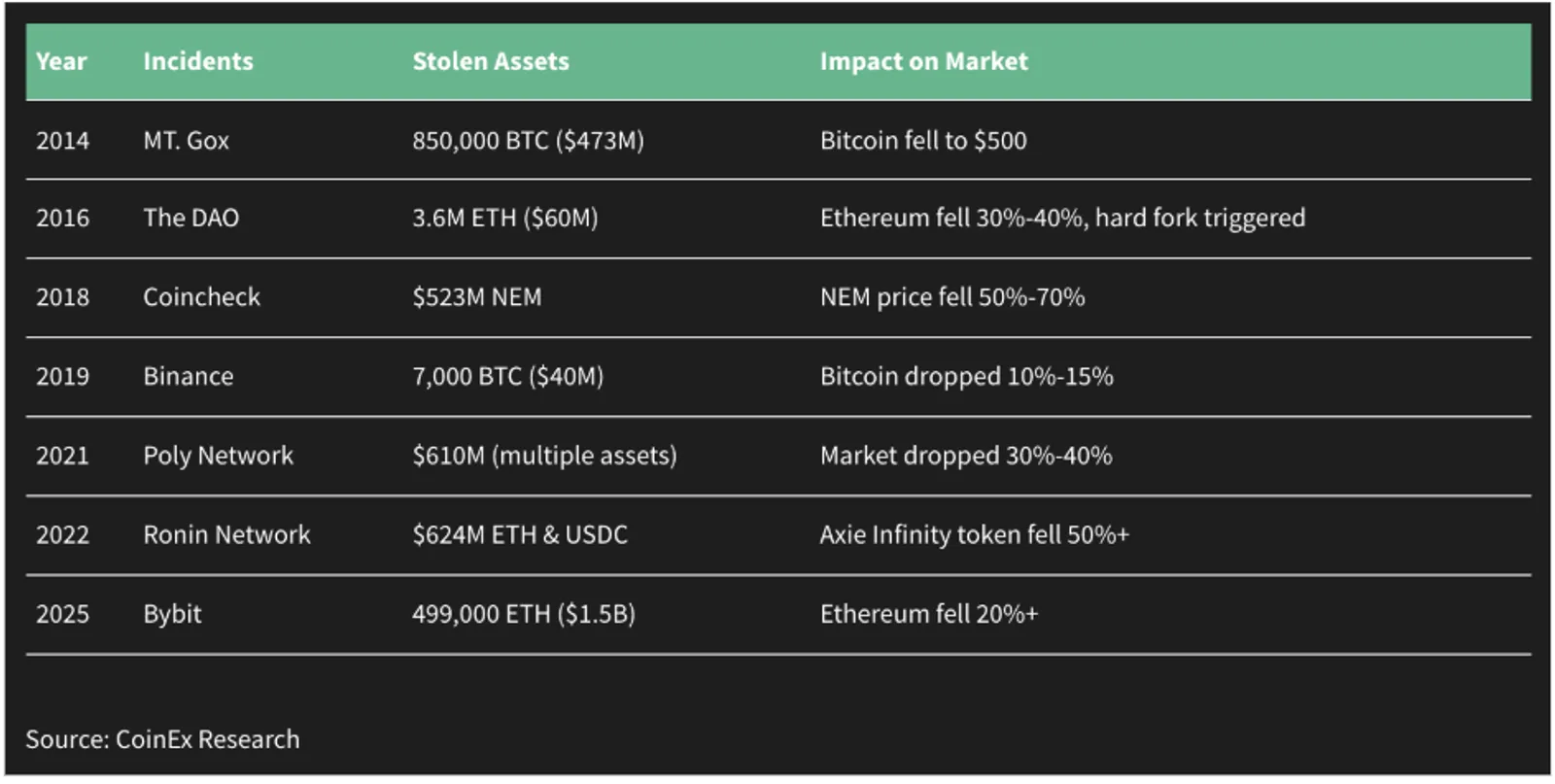Viewport: 1555px width, 784px height.
Task: Click the $523M NEM cell
Action: [x=476, y=297]
